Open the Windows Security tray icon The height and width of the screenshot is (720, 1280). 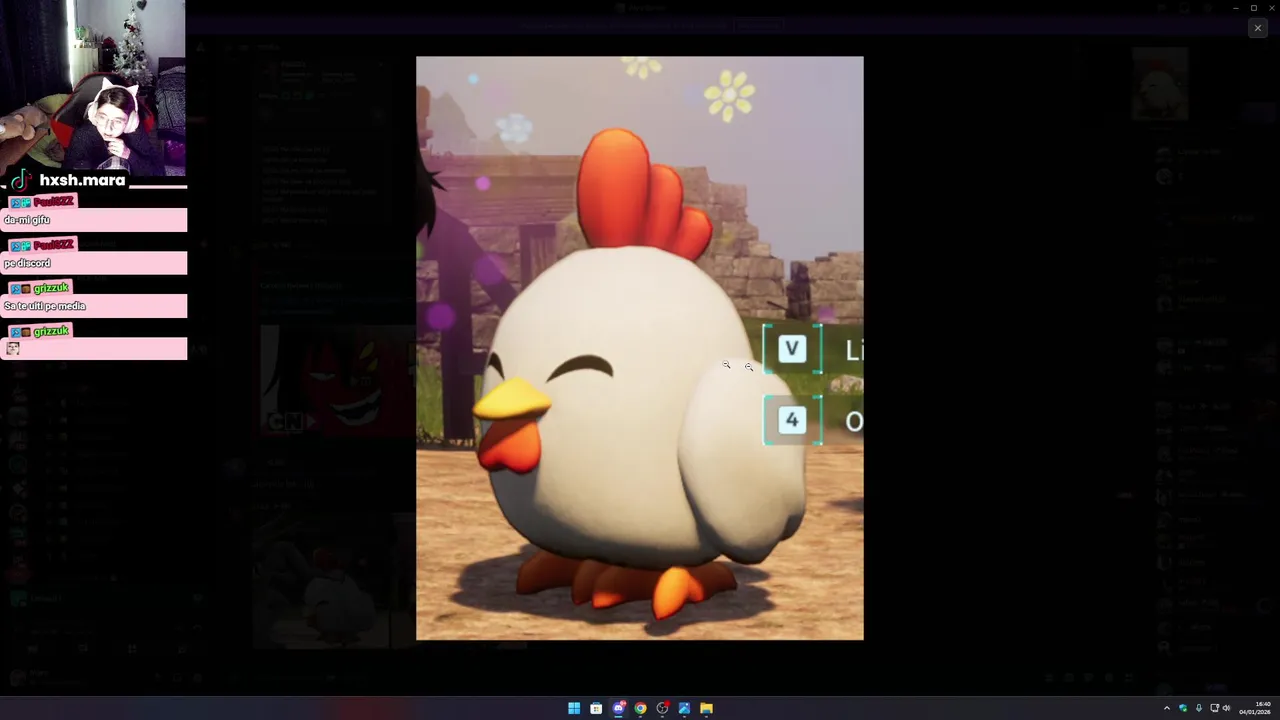pyautogui.click(x=1183, y=708)
